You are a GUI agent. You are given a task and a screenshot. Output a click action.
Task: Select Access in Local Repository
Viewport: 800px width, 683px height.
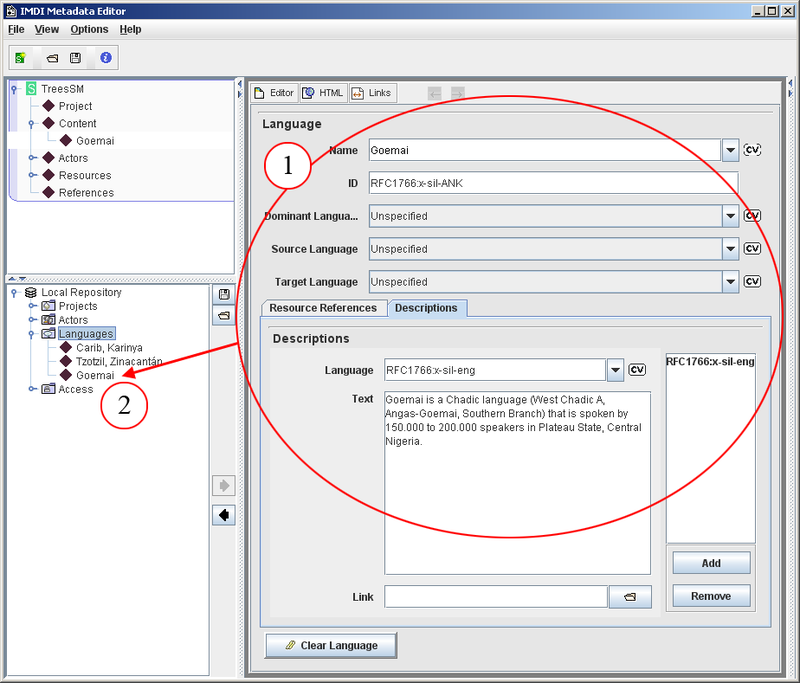76,389
